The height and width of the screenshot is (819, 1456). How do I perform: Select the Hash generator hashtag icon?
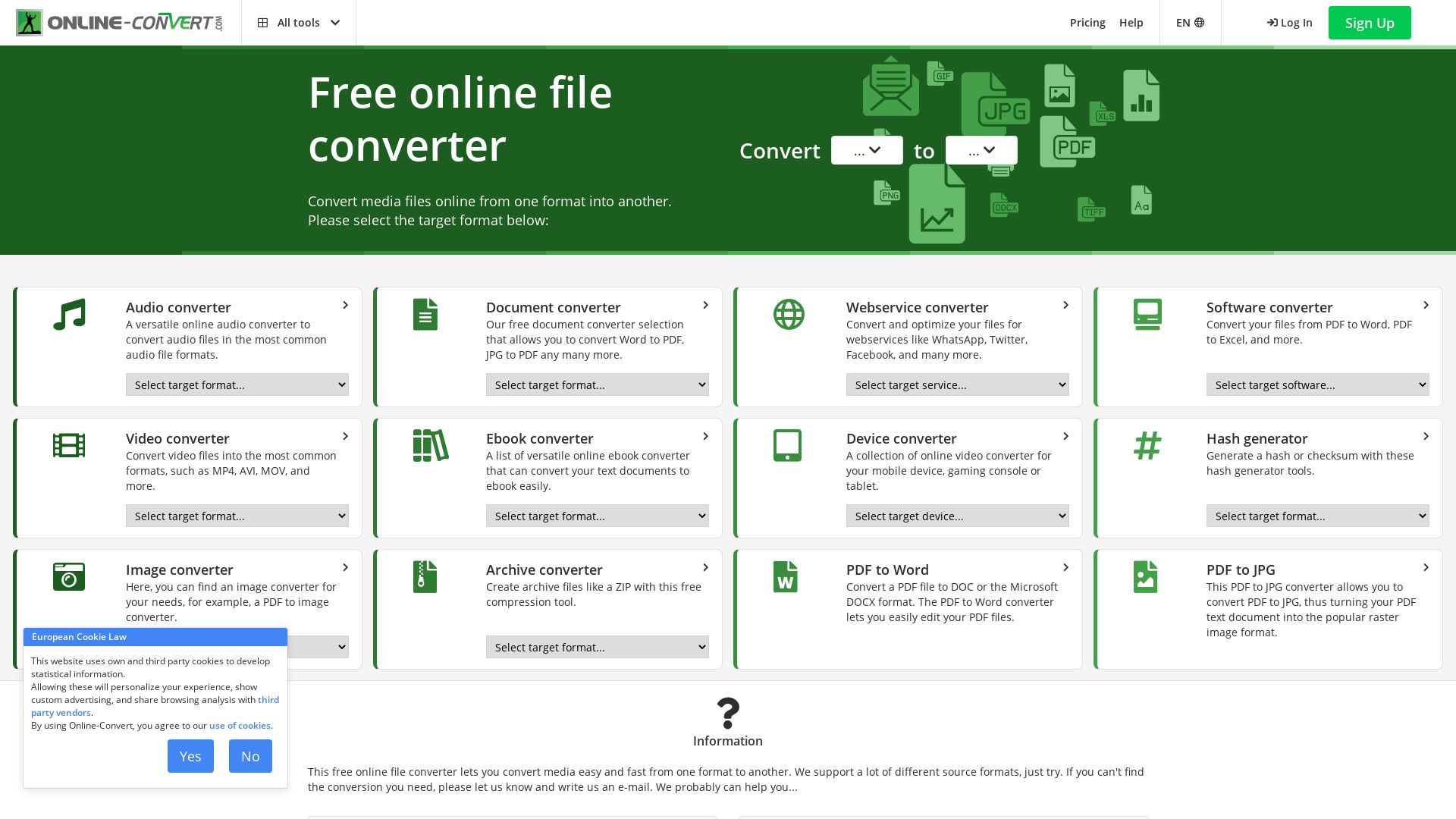click(x=1147, y=445)
